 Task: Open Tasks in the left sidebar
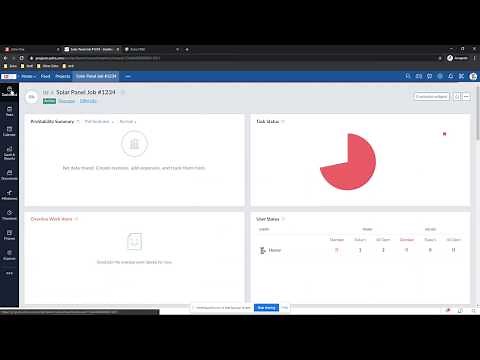coord(9,111)
